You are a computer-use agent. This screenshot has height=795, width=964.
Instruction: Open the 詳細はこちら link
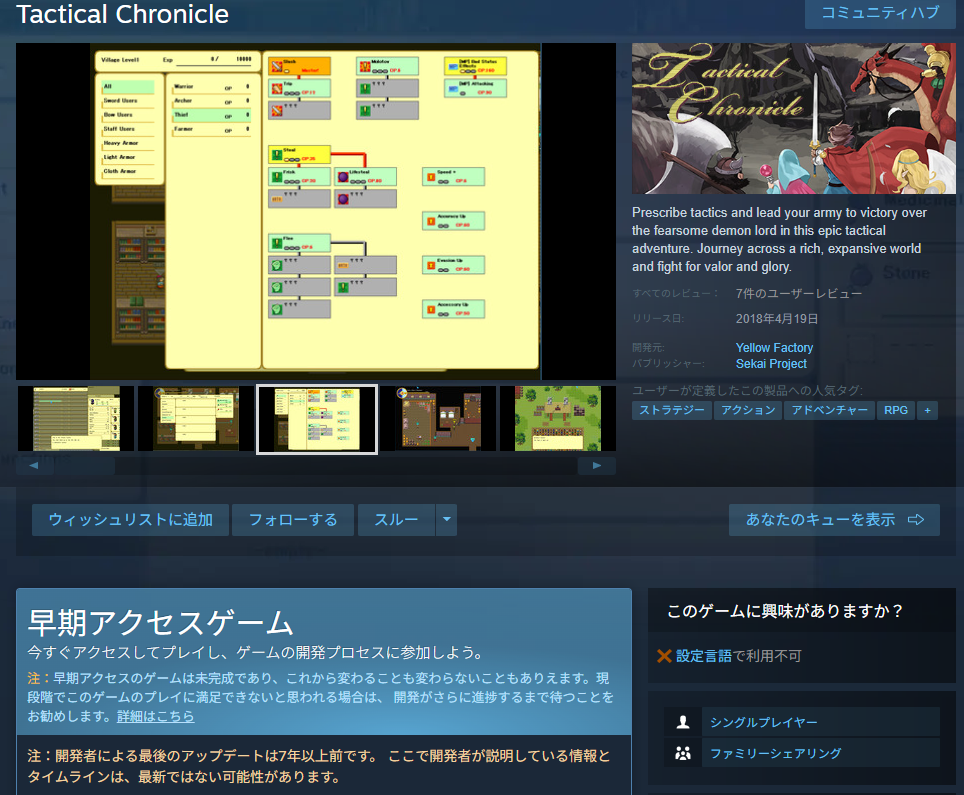(x=156, y=716)
